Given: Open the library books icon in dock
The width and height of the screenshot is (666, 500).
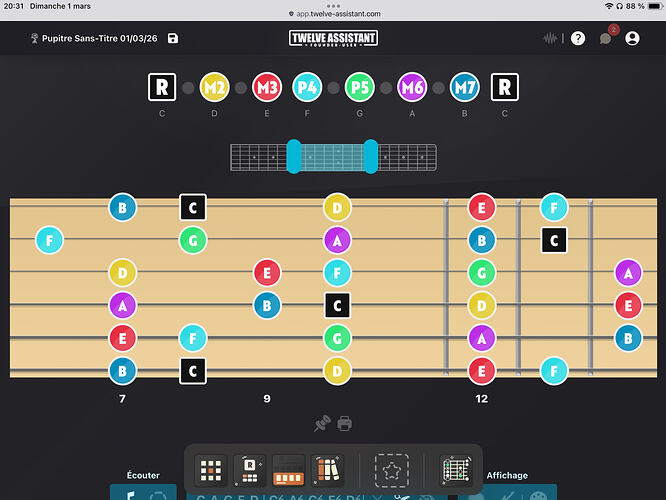Looking at the screenshot, I should (327, 470).
